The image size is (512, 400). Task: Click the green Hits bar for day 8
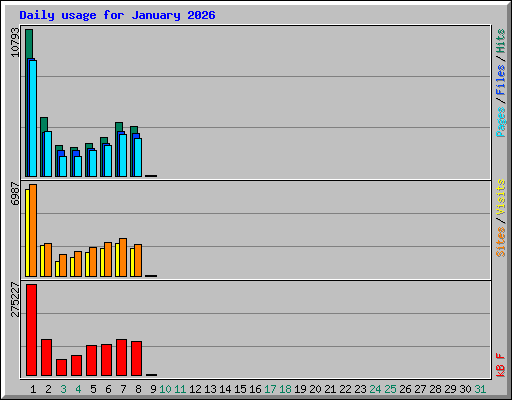[134, 130]
